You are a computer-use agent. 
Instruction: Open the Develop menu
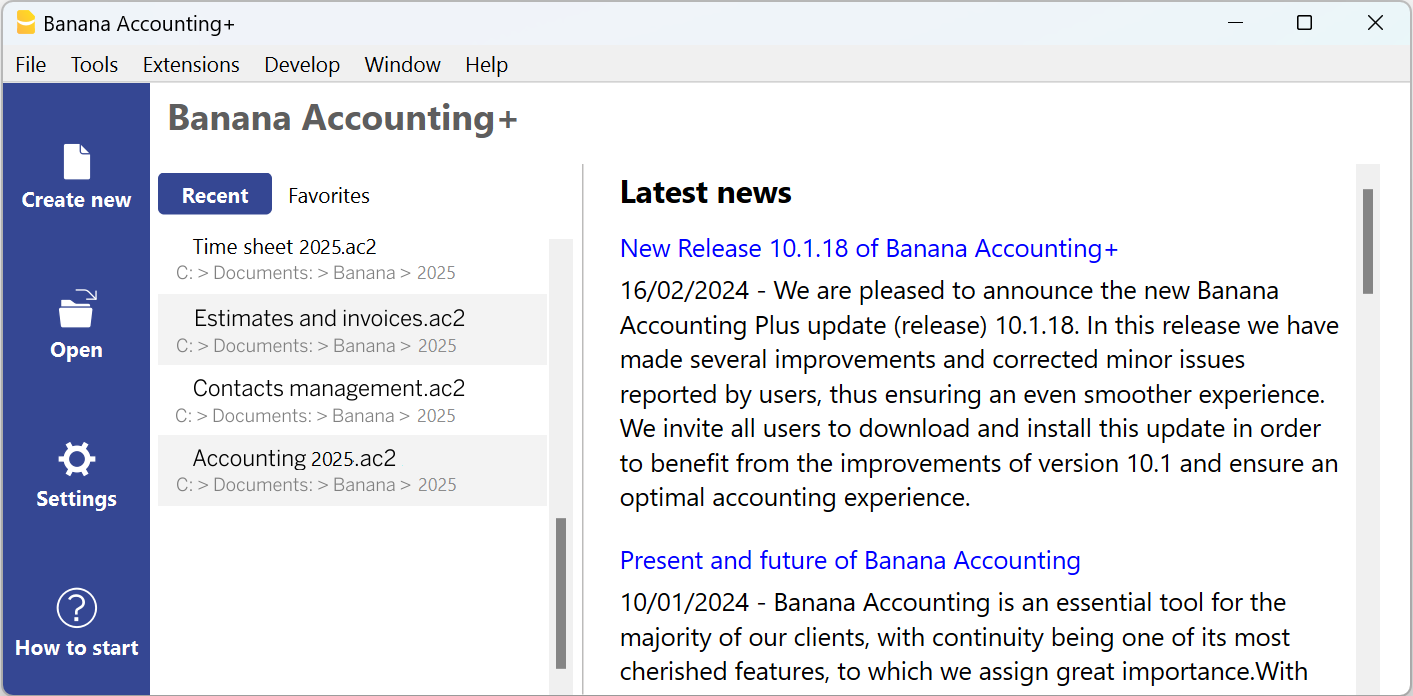302,65
